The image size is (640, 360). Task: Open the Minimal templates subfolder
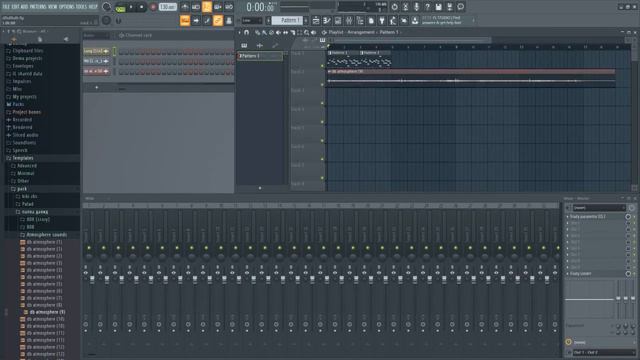click(25, 173)
